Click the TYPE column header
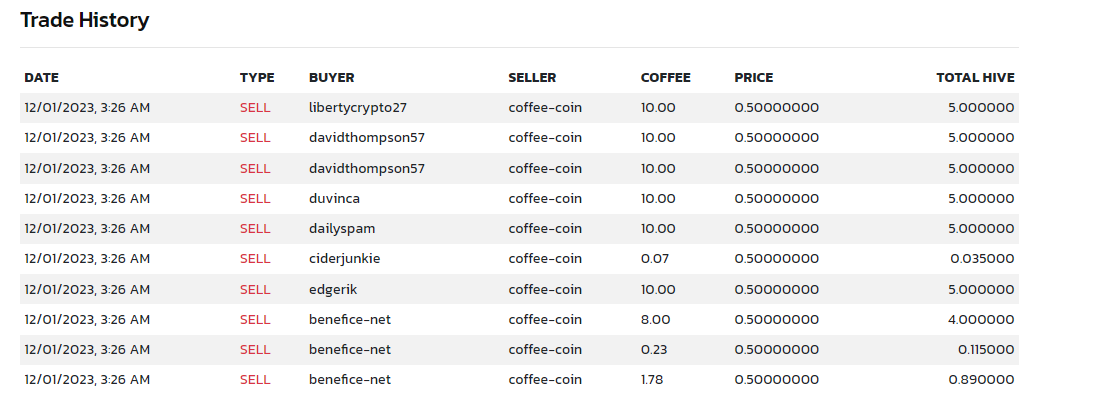Screen dimensions: 1098x416 (x=257, y=78)
